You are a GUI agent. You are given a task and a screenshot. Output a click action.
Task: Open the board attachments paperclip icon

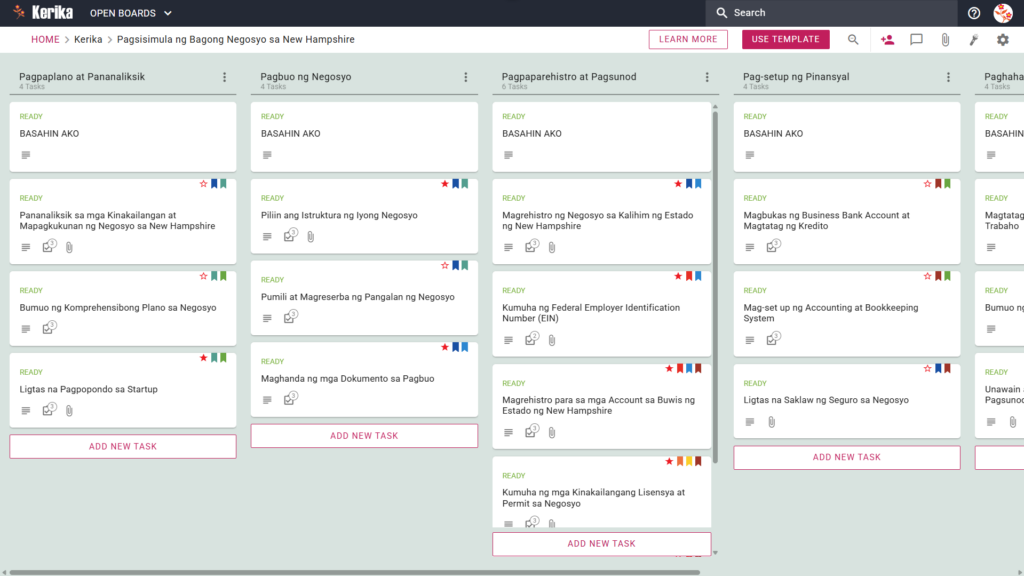pyautogui.click(x=945, y=40)
